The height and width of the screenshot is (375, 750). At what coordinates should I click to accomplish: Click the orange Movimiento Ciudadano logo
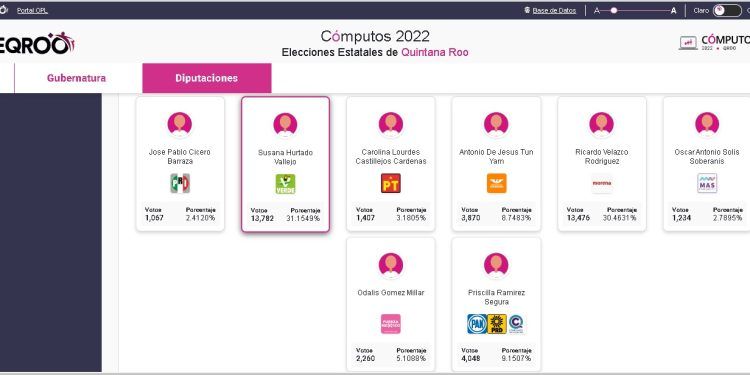[496, 183]
